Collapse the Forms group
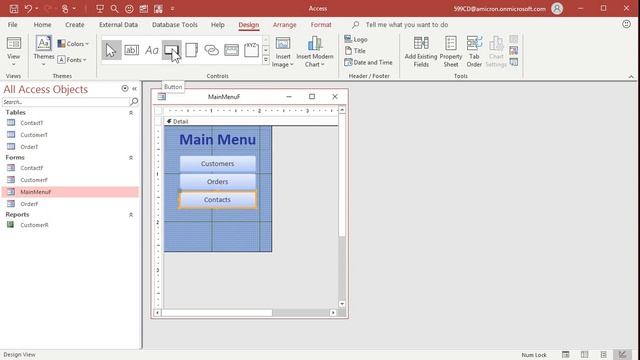Screen dimensions: 640x360 131,158
